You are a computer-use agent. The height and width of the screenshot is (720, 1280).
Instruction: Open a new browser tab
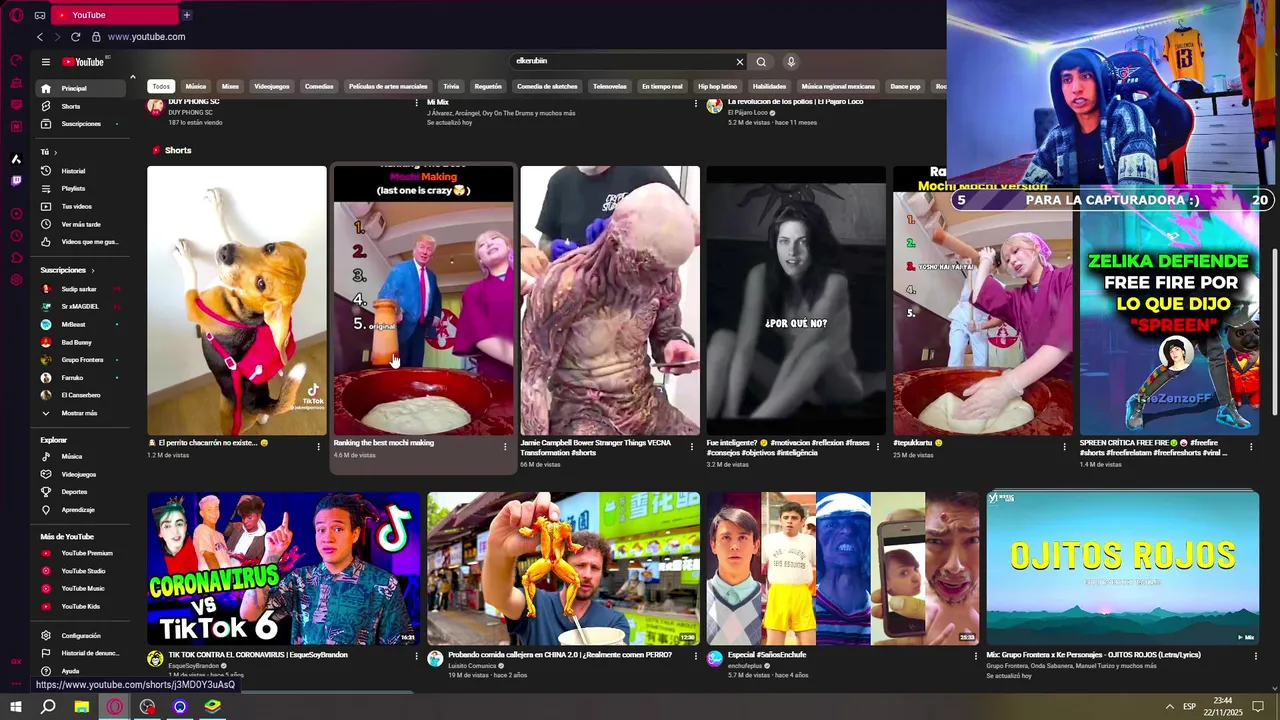coord(187,15)
